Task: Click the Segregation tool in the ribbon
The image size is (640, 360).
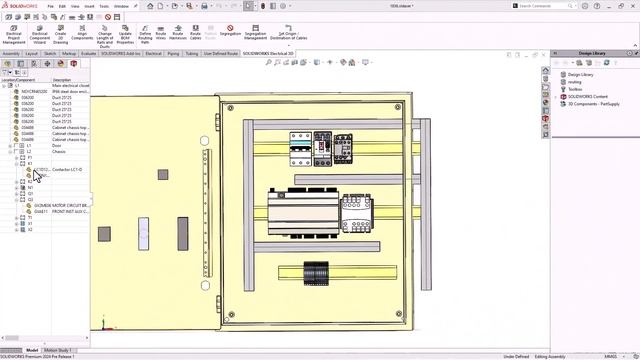Action: 230,31
